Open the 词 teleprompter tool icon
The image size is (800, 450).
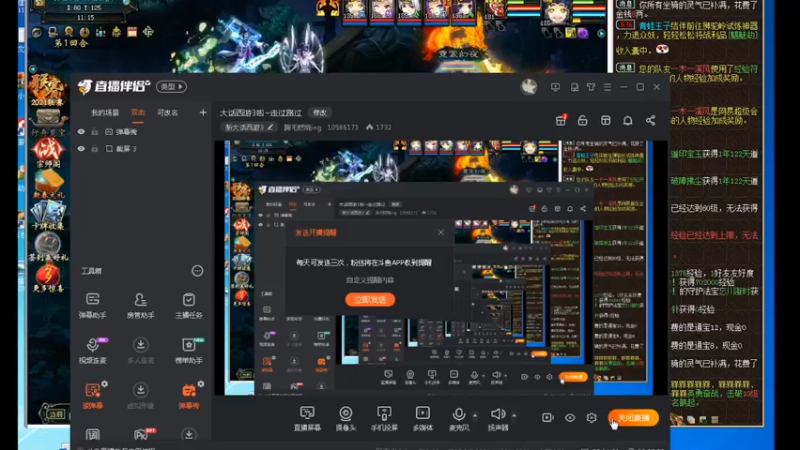92,434
